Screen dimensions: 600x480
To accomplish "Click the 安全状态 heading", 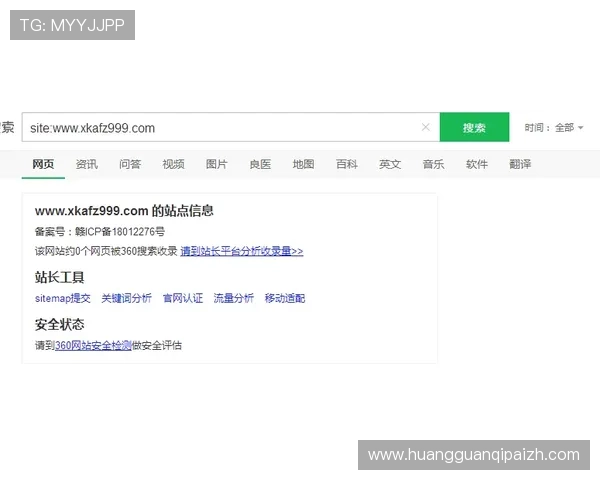I will click(60, 325).
